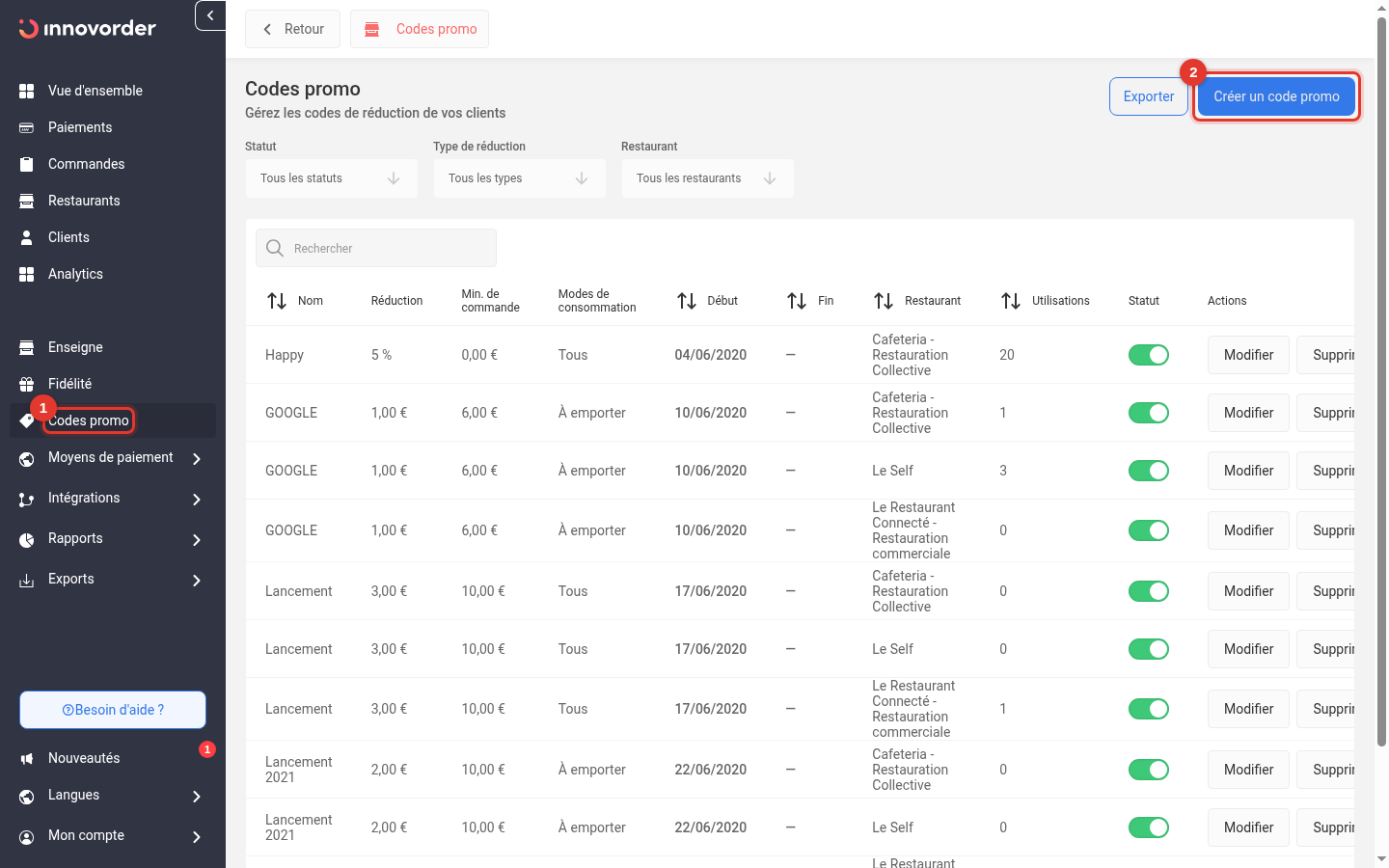Screen dimensions: 1389x868
Task: Click the Exports download icon
Action: pyautogui.click(x=27, y=580)
